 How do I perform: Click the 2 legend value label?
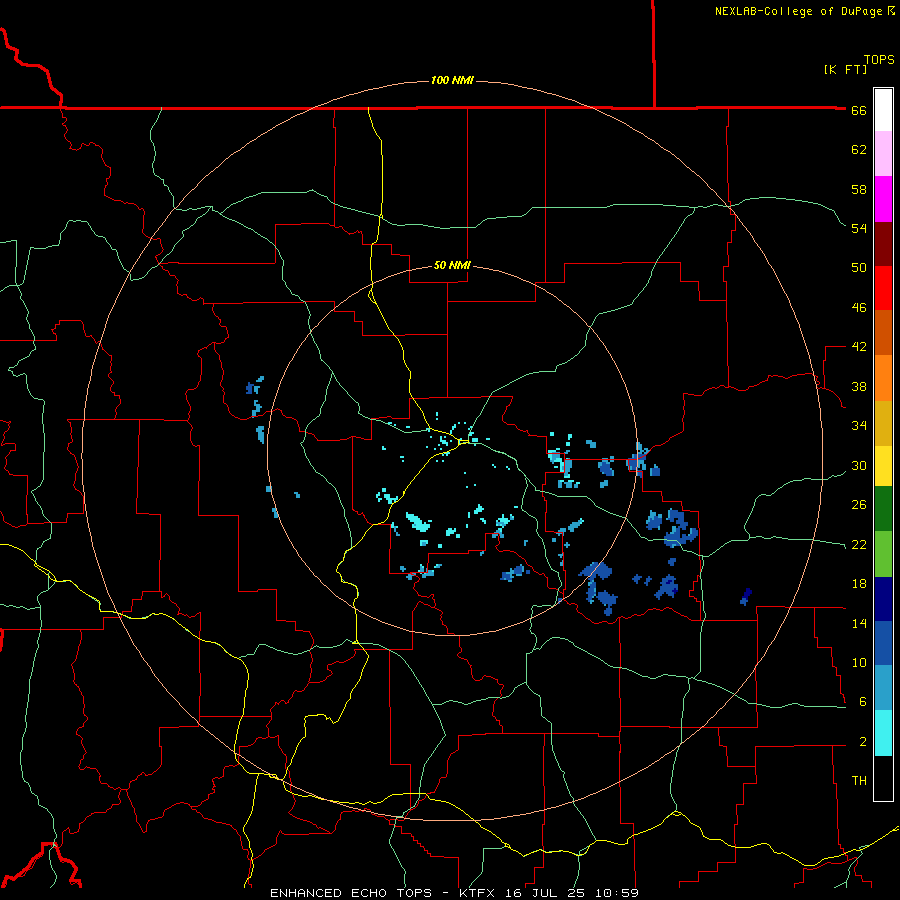coord(863,742)
